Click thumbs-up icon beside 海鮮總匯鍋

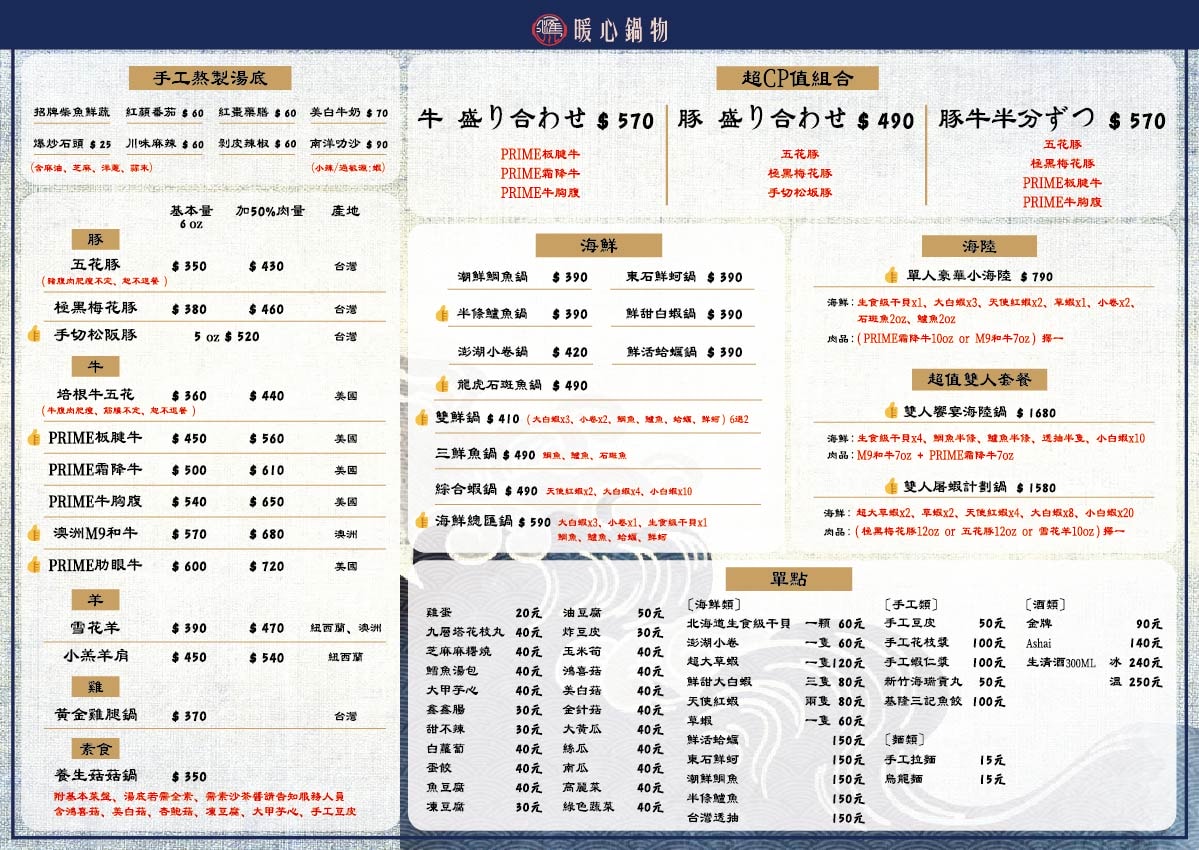(421, 521)
